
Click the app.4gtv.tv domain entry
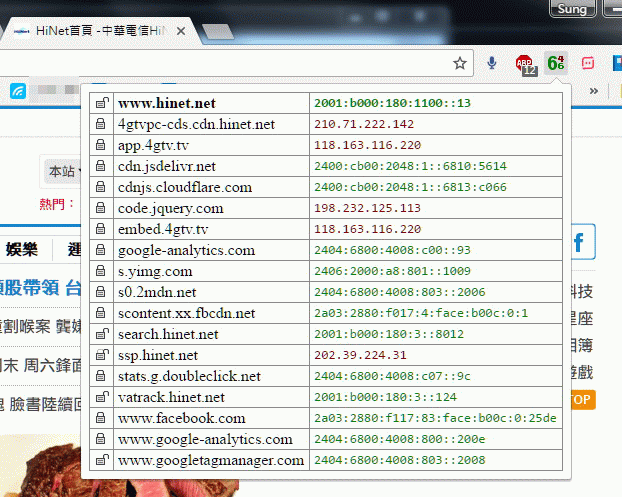[154, 146]
